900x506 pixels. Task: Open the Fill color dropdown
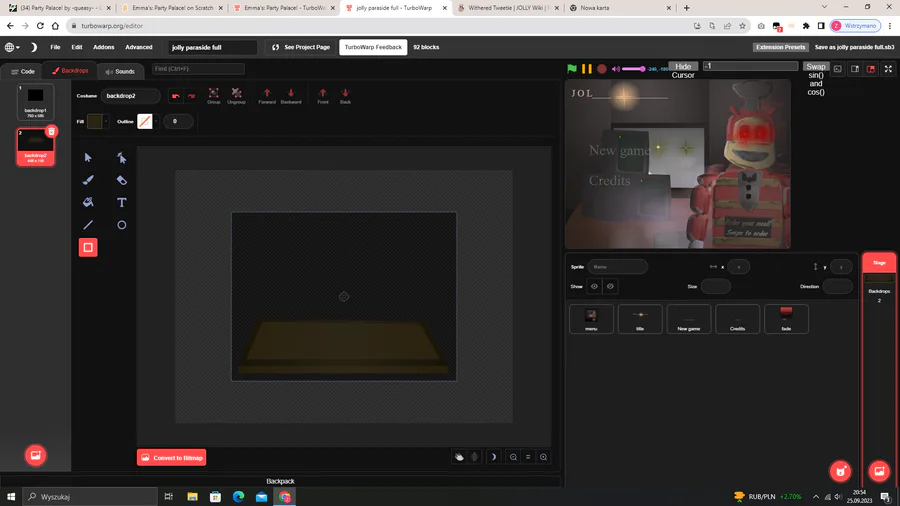[x=106, y=122]
